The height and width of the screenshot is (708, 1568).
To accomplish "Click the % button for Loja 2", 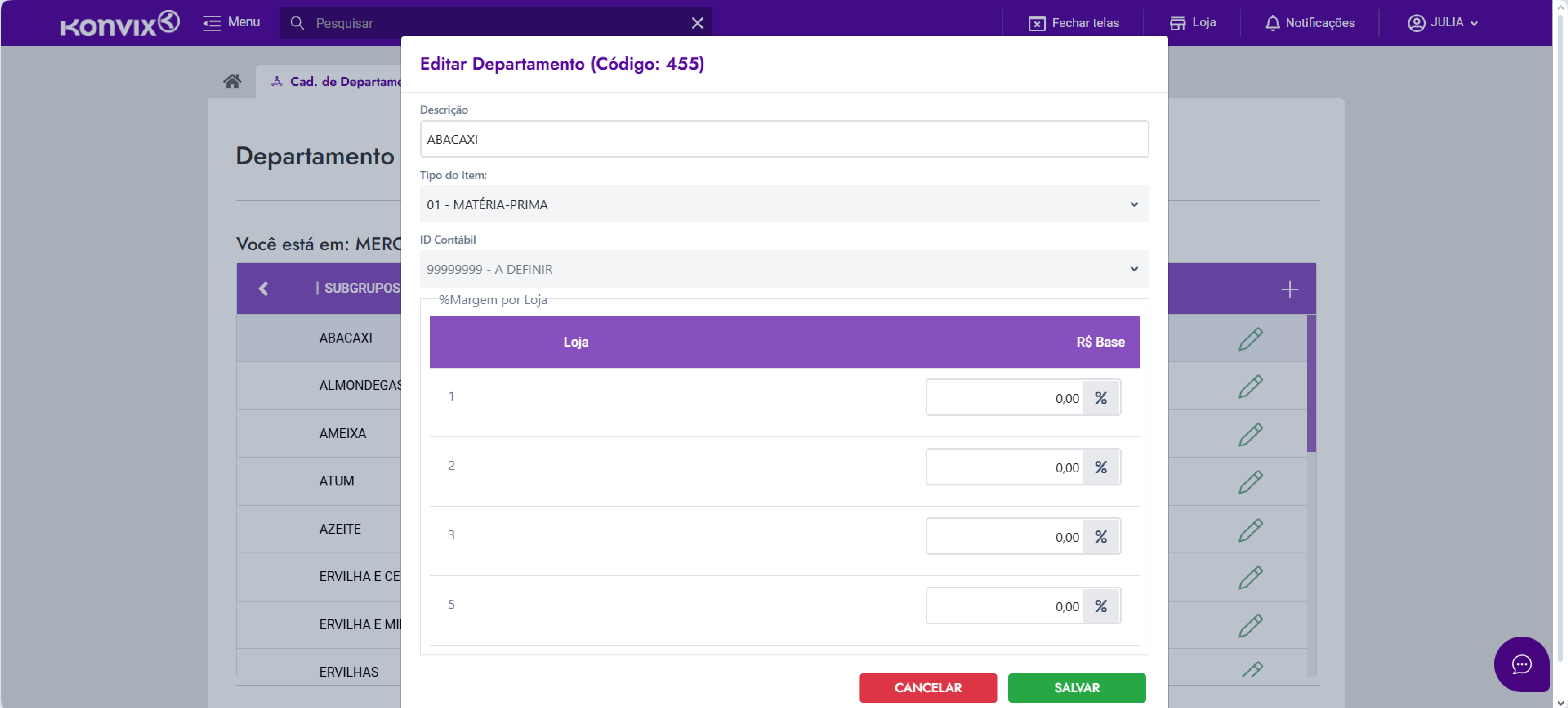I will pyautogui.click(x=1101, y=468).
